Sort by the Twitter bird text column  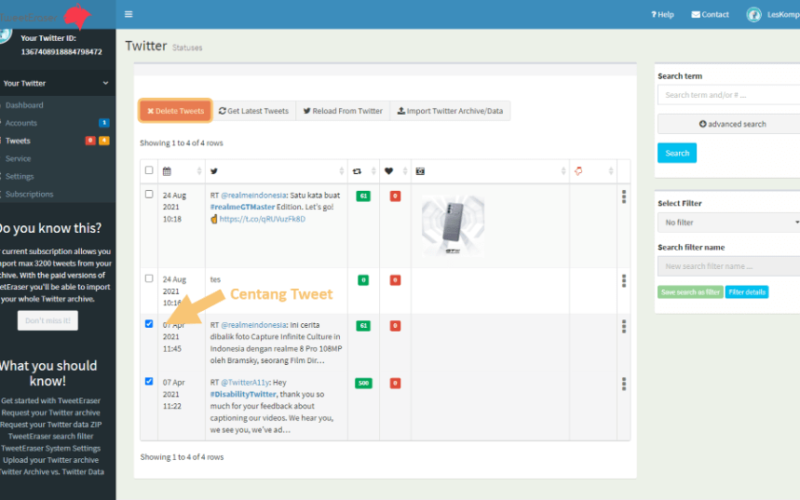point(214,171)
